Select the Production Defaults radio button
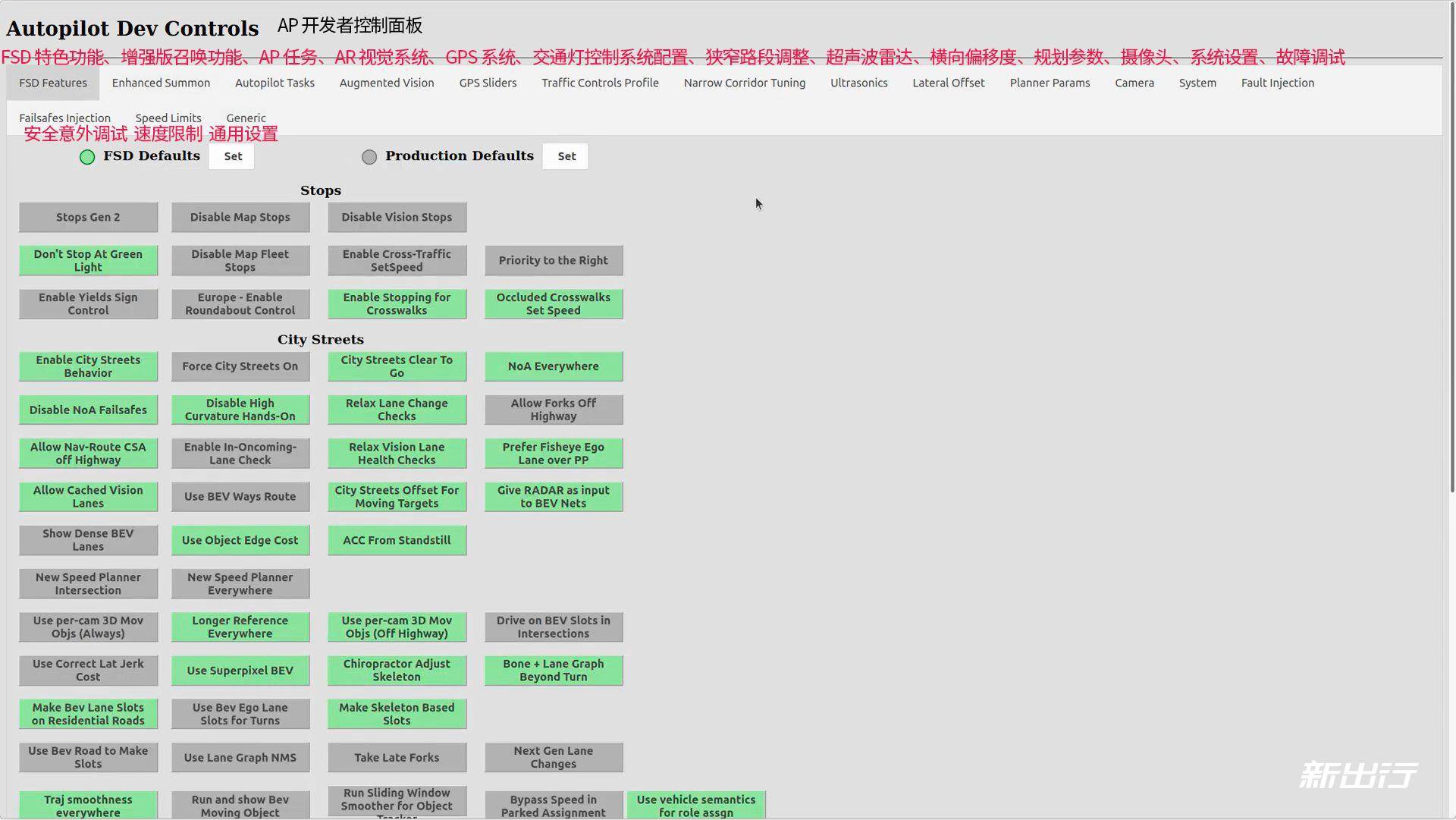 369,157
